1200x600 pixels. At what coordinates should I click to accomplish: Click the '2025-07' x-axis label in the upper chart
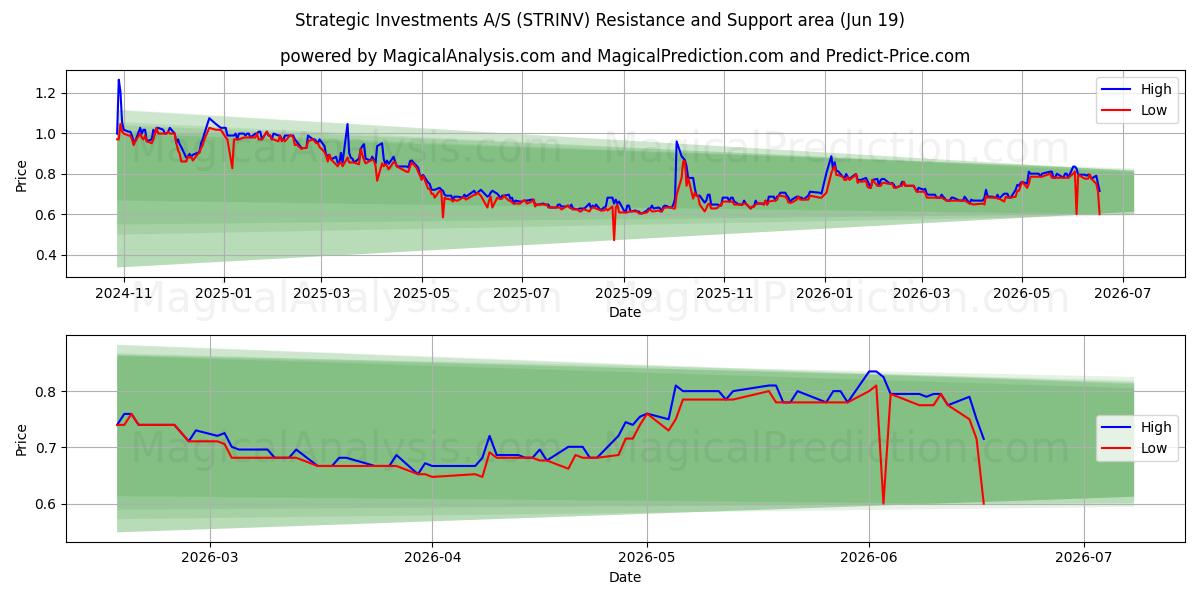(x=522, y=295)
